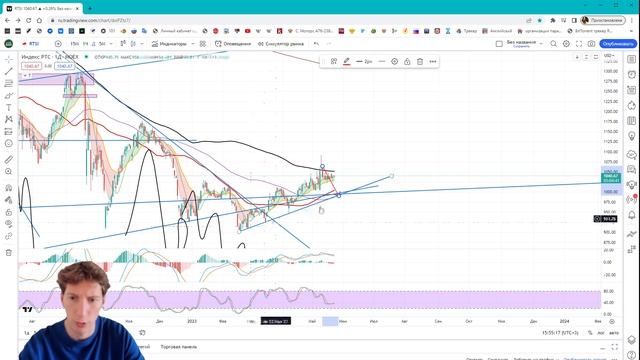This screenshot has height=360, width=640.
Task: Expand the USD currency dropdown
Action: (609, 56)
